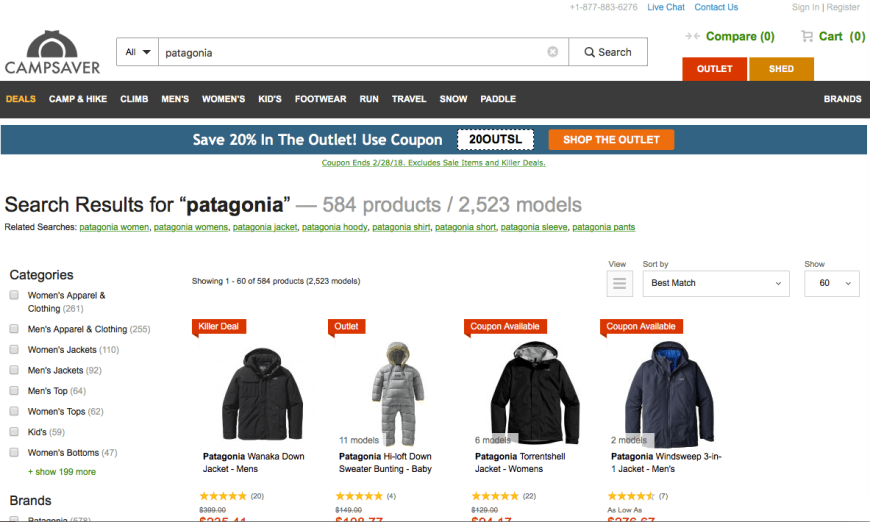Click the coupon terms link under banner
The height and width of the screenshot is (522, 870).
point(433,163)
